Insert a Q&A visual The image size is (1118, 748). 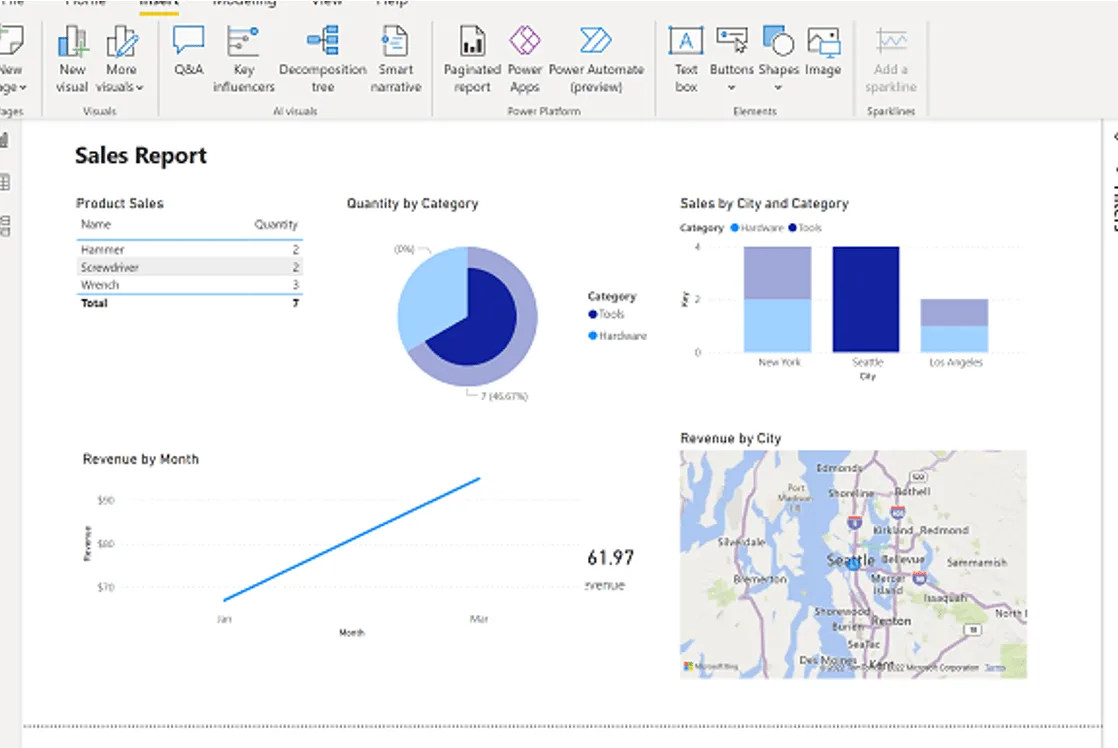189,50
